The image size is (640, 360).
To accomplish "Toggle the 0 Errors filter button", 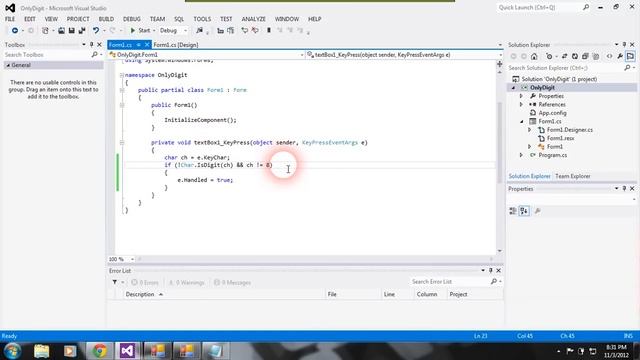I will (145, 282).
